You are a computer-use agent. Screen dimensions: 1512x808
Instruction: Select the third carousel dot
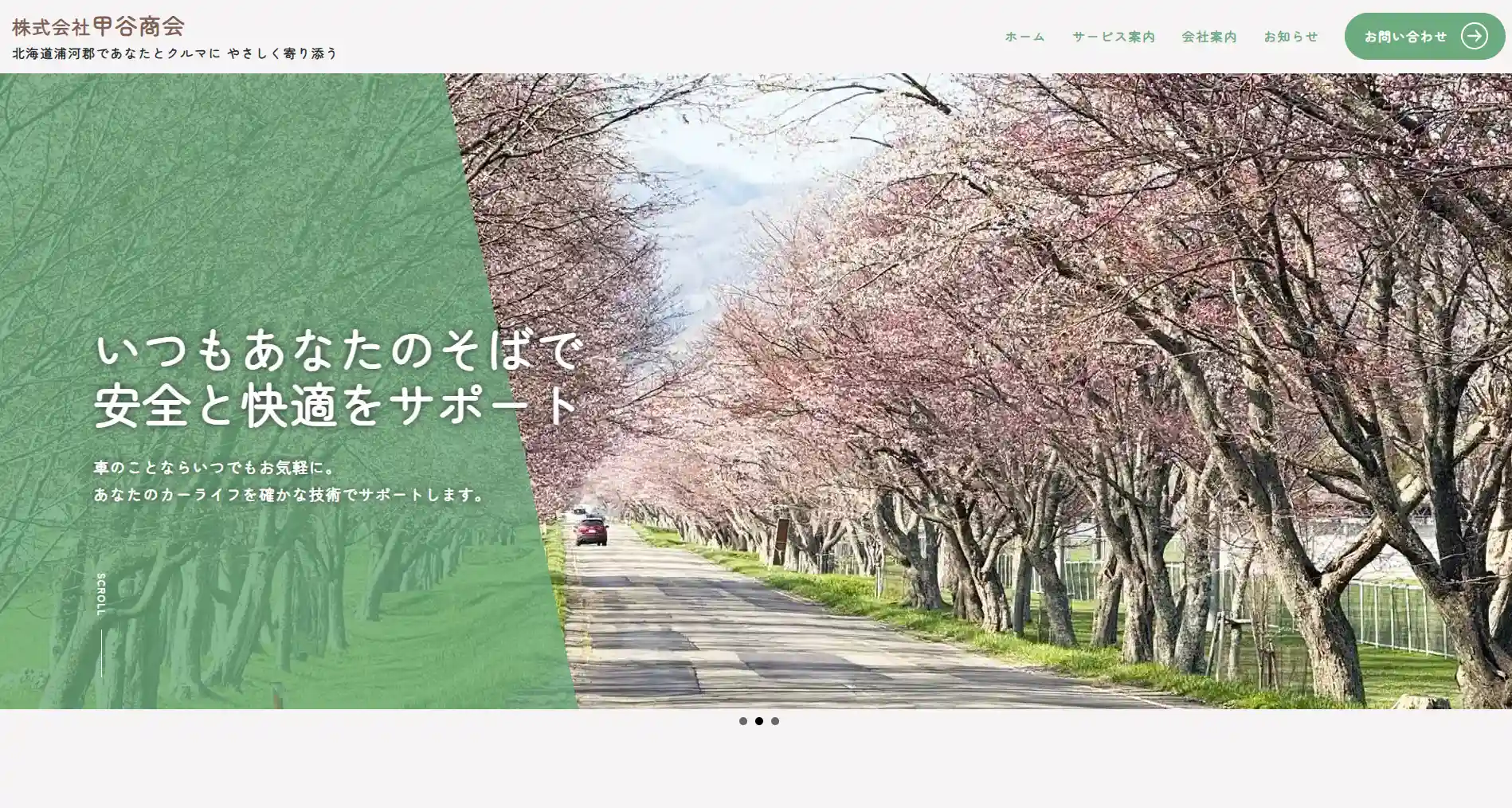tap(775, 721)
